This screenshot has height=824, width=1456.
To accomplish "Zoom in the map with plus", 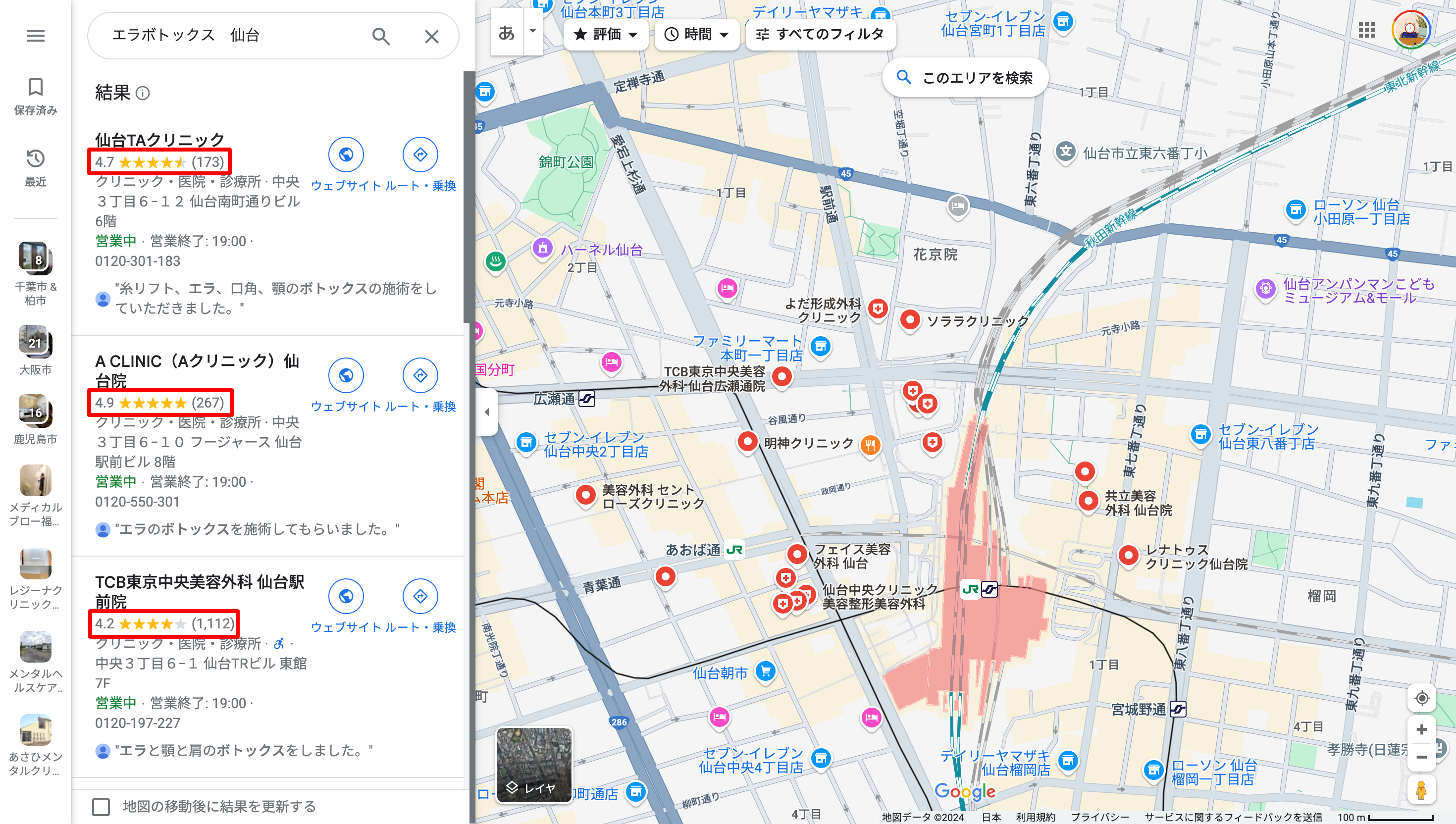I will pos(1421,729).
